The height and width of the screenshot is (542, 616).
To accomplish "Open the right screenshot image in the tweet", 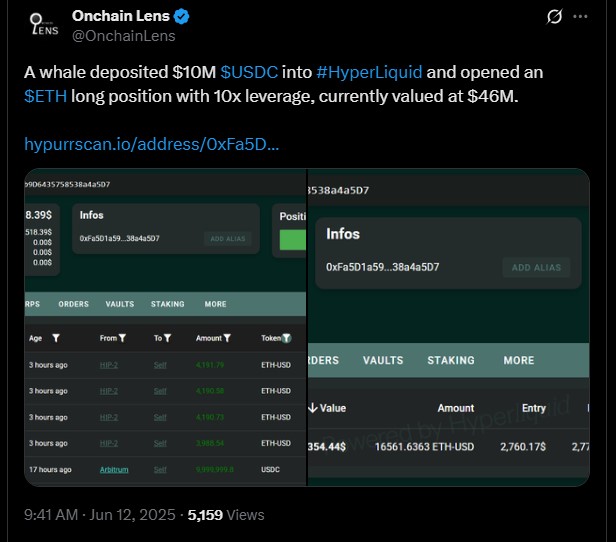I will coord(449,327).
